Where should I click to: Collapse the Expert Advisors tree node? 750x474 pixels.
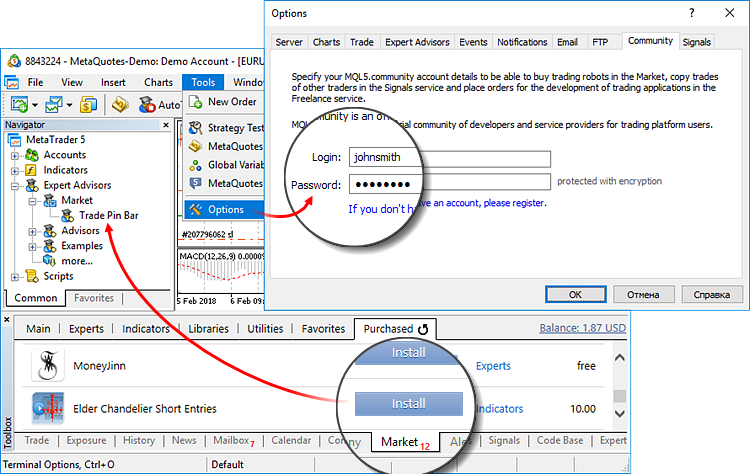pyautogui.click(x=15, y=186)
